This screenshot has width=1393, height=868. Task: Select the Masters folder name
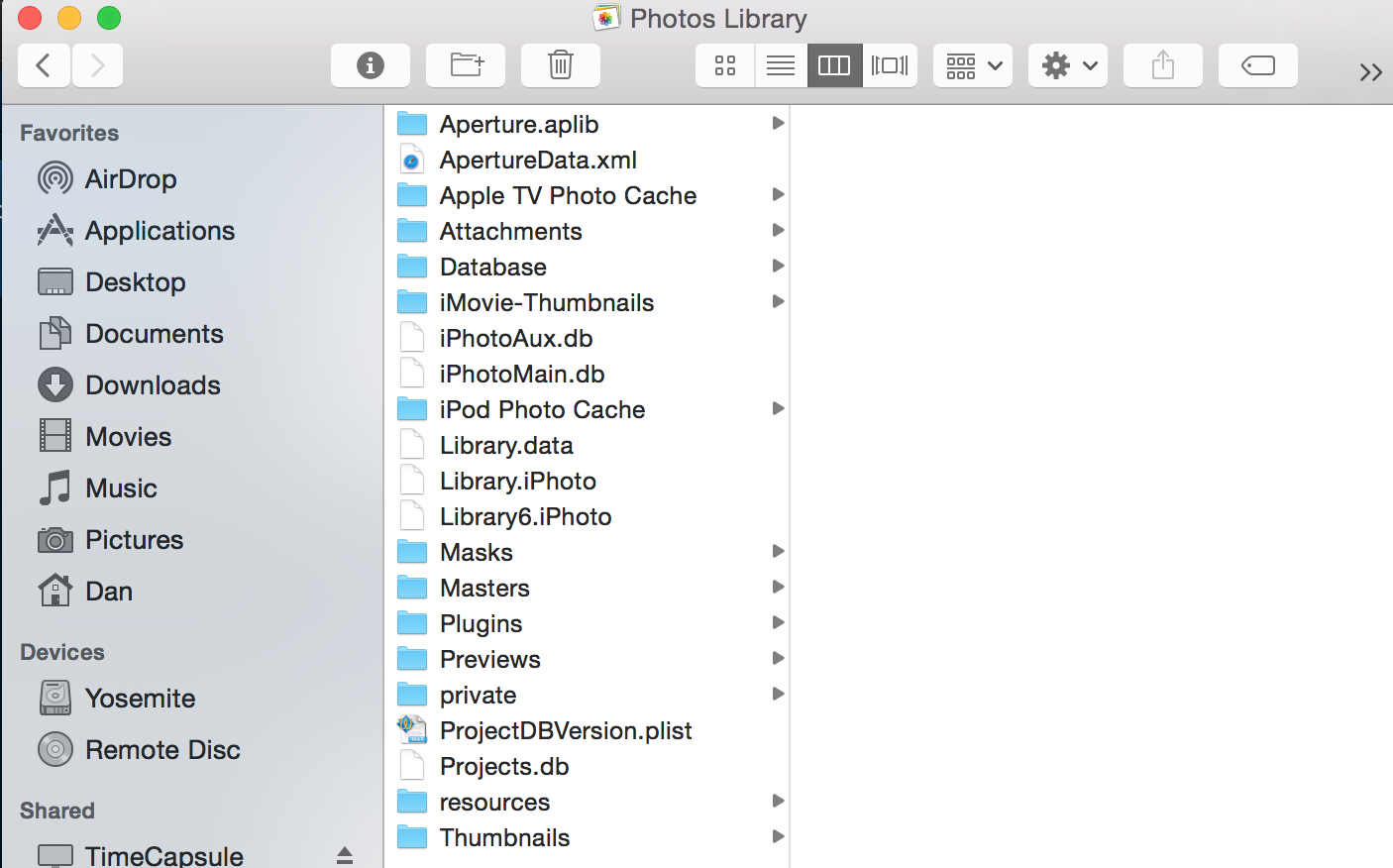tap(484, 588)
